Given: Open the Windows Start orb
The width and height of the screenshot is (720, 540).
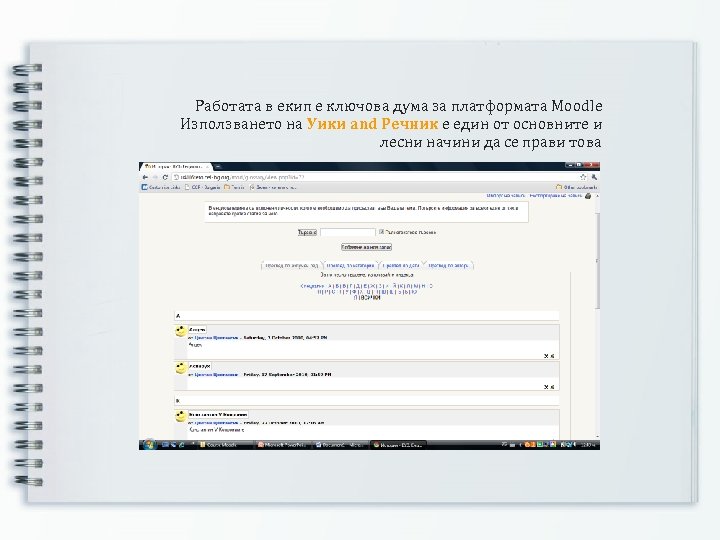Looking at the screenshot, I should point(149,444).
